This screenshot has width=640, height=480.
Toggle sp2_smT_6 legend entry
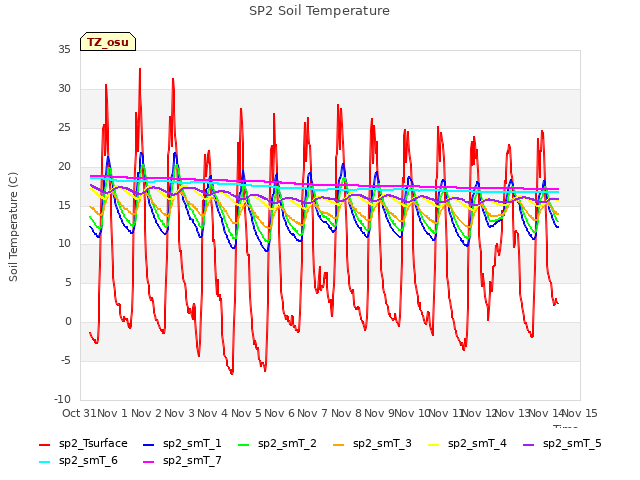pyautogui.click(x=78, y=460)
